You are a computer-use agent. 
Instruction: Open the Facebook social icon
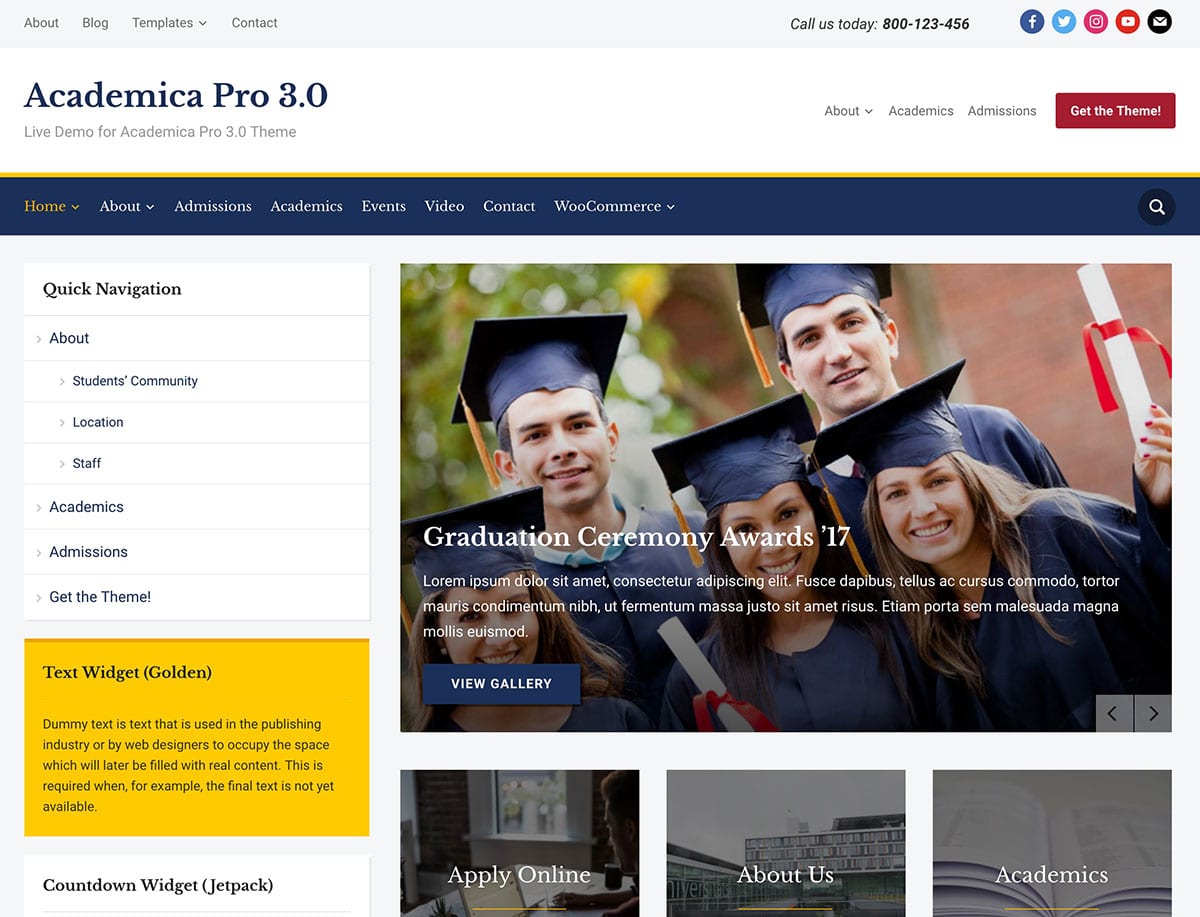(1032, 22)
